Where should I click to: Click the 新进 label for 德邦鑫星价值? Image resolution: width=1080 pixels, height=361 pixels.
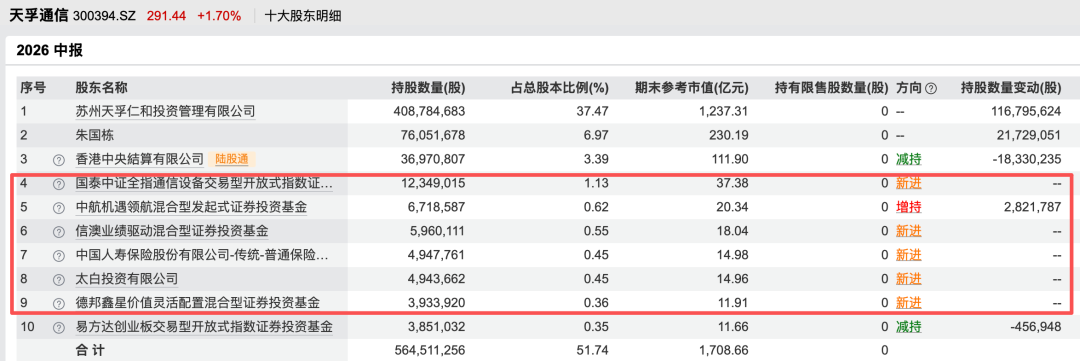click(908, 302)
